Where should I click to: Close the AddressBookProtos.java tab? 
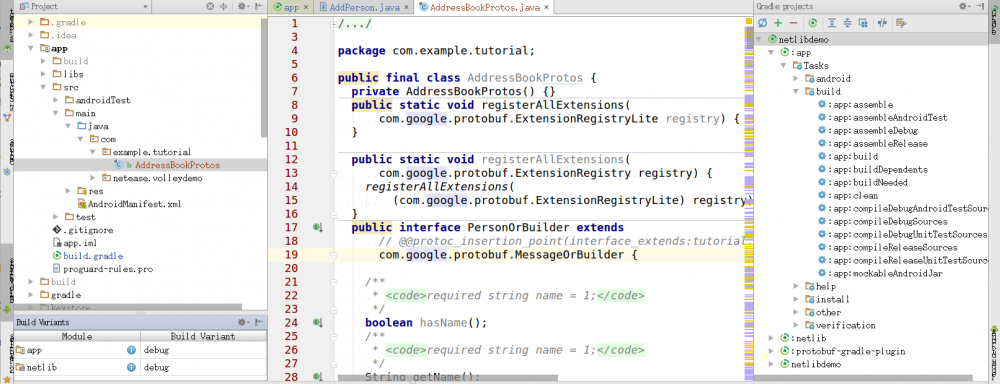coord(547,8)
